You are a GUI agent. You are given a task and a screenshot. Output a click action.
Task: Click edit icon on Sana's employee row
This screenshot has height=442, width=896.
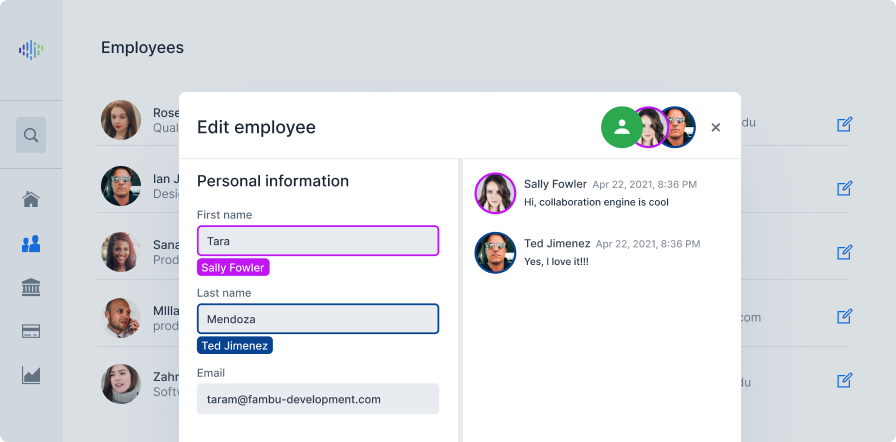tap(845, 252)
